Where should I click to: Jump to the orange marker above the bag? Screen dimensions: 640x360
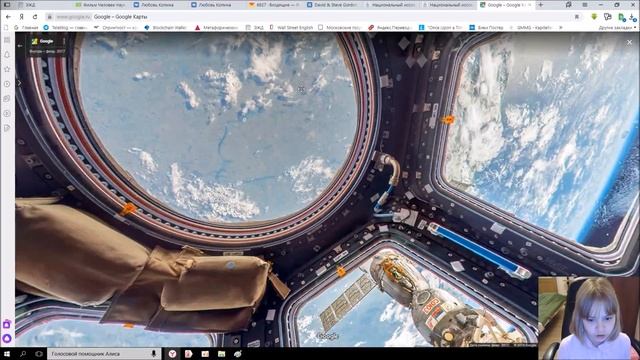[x=128, y=209]
